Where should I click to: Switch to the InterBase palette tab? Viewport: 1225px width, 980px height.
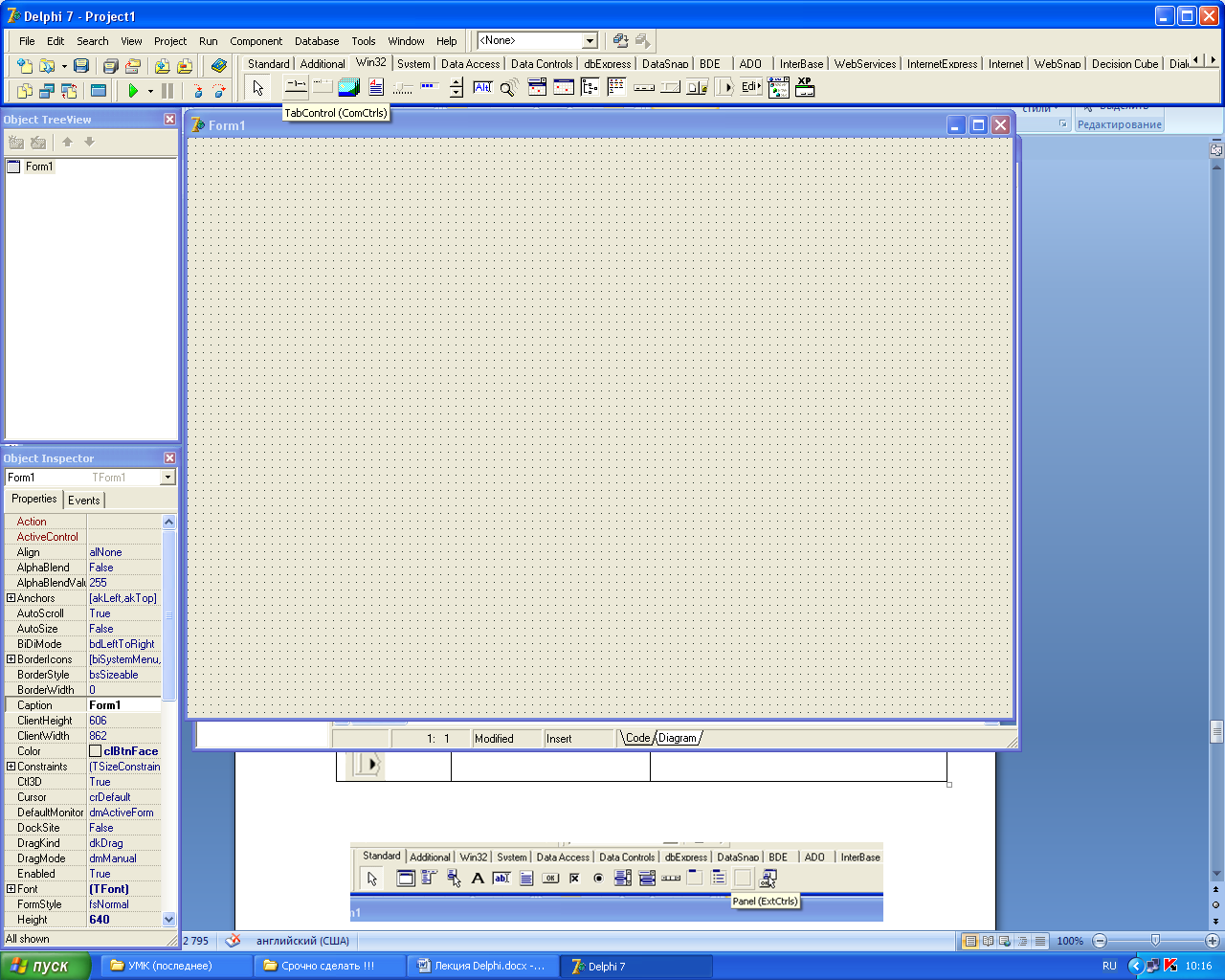click(x=801, y=64)
